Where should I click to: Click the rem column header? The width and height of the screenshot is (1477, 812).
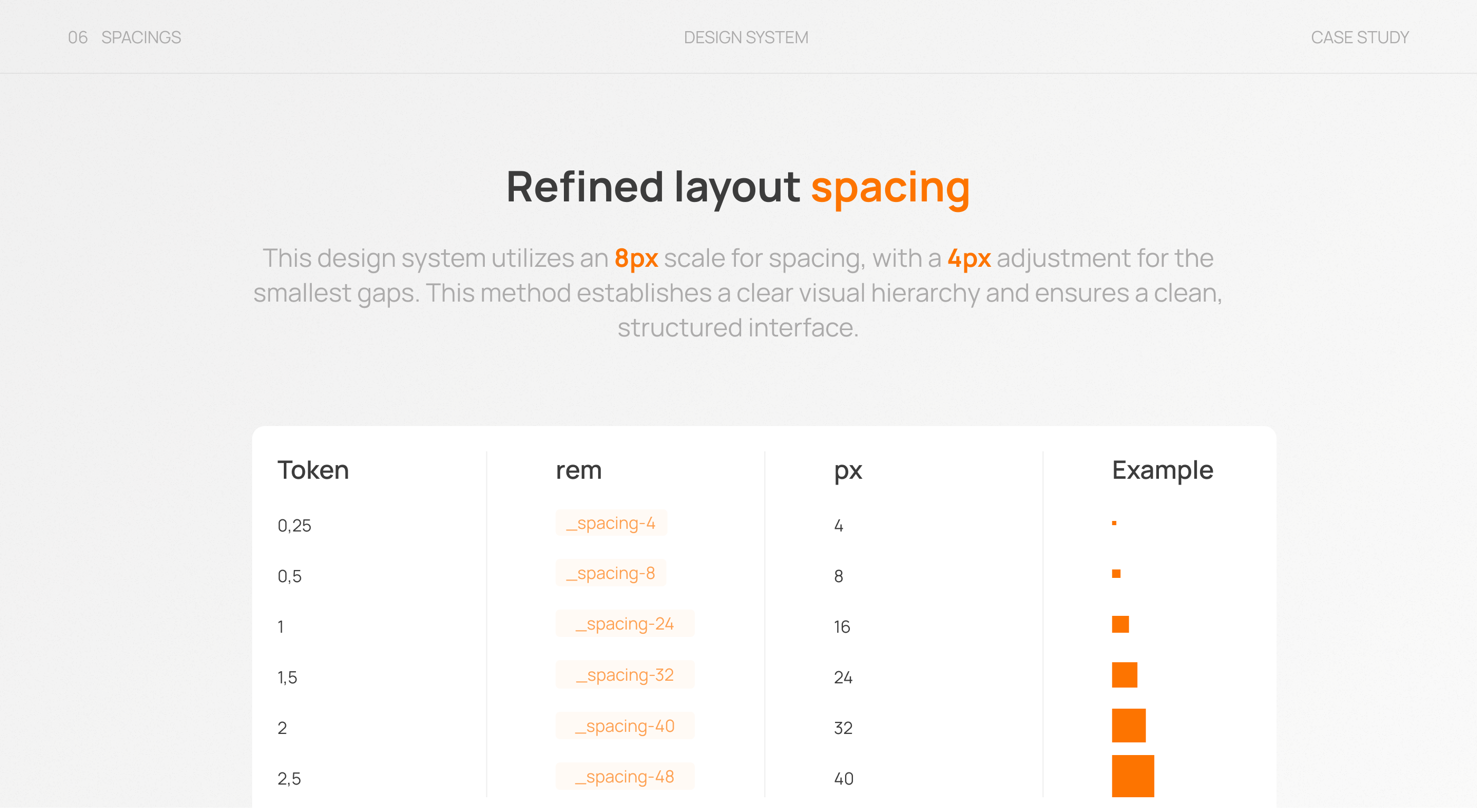click(x=578, y=470)
